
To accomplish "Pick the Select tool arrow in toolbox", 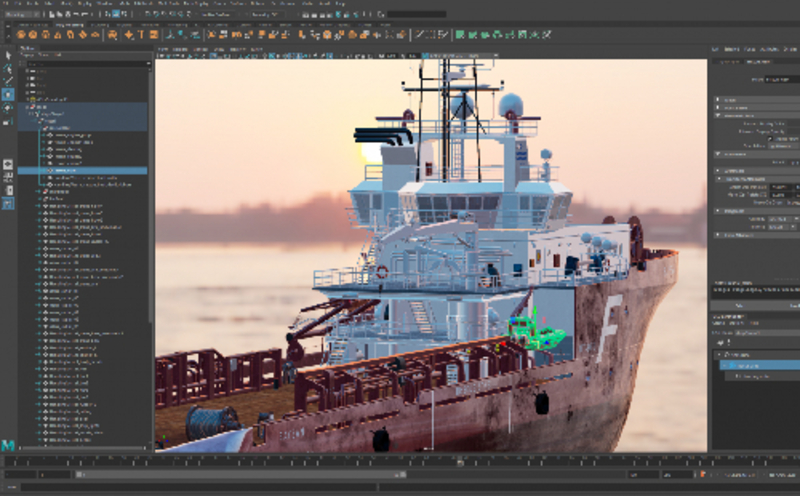I will 8,55.
